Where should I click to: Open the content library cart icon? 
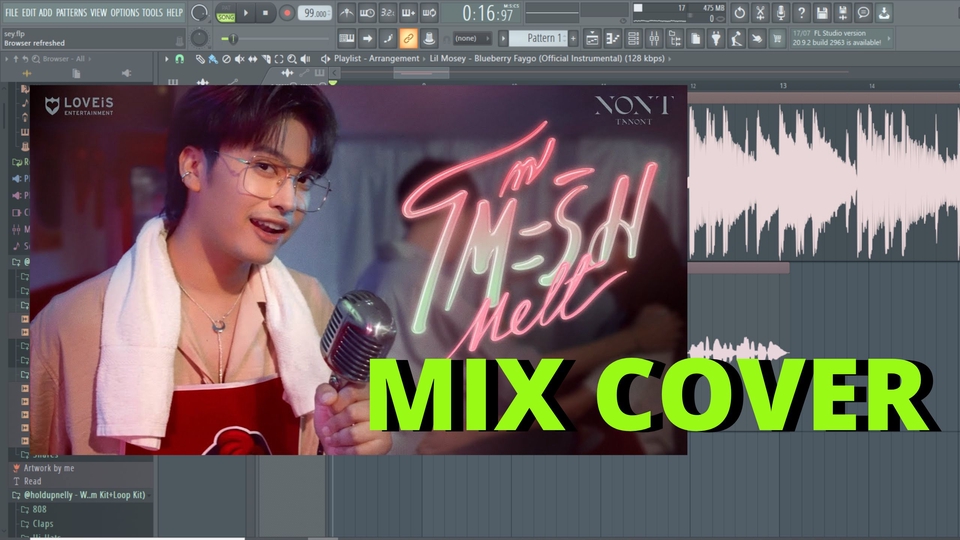pos(778,39)
